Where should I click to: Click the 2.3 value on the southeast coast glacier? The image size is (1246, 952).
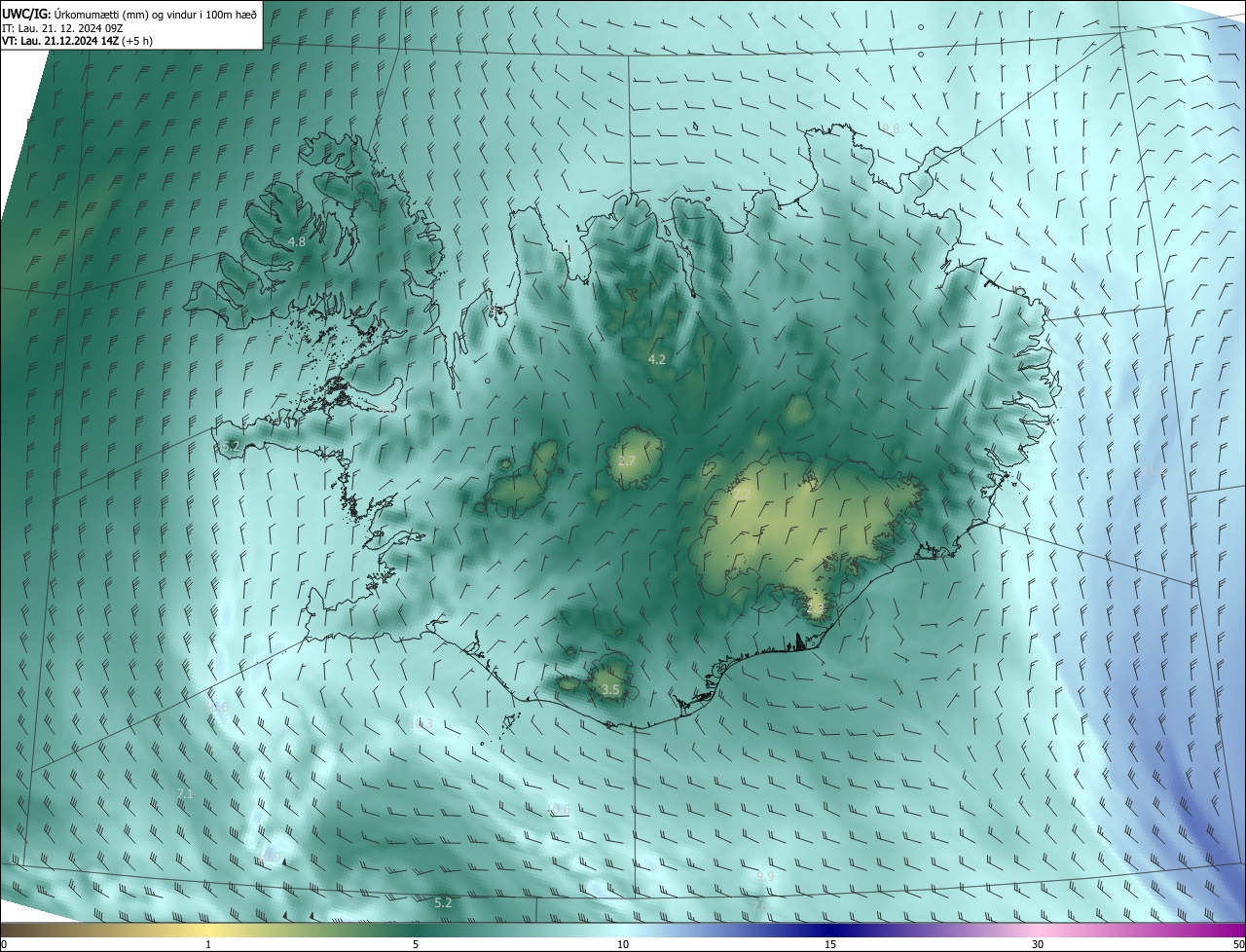coord(816,607)
